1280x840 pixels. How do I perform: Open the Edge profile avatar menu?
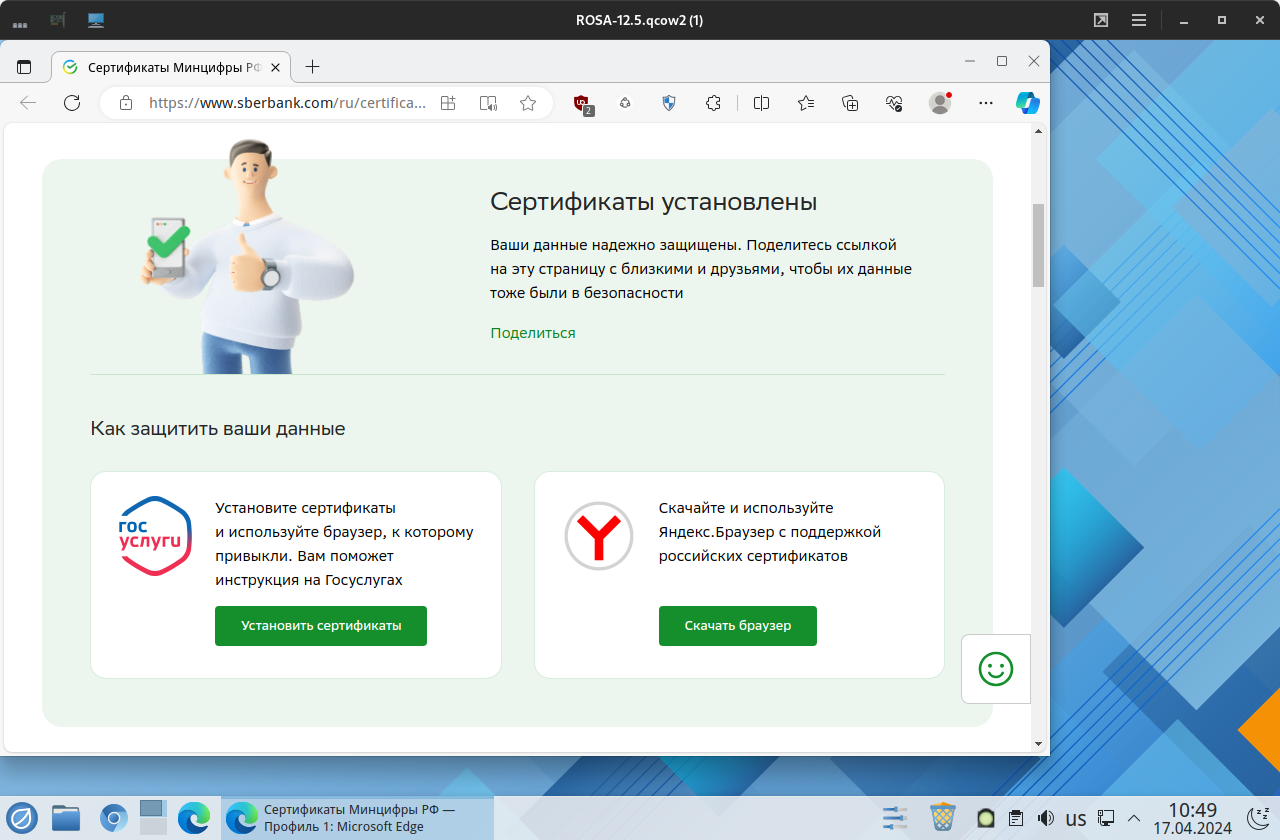pyautogui.click(x=940, y=102)
